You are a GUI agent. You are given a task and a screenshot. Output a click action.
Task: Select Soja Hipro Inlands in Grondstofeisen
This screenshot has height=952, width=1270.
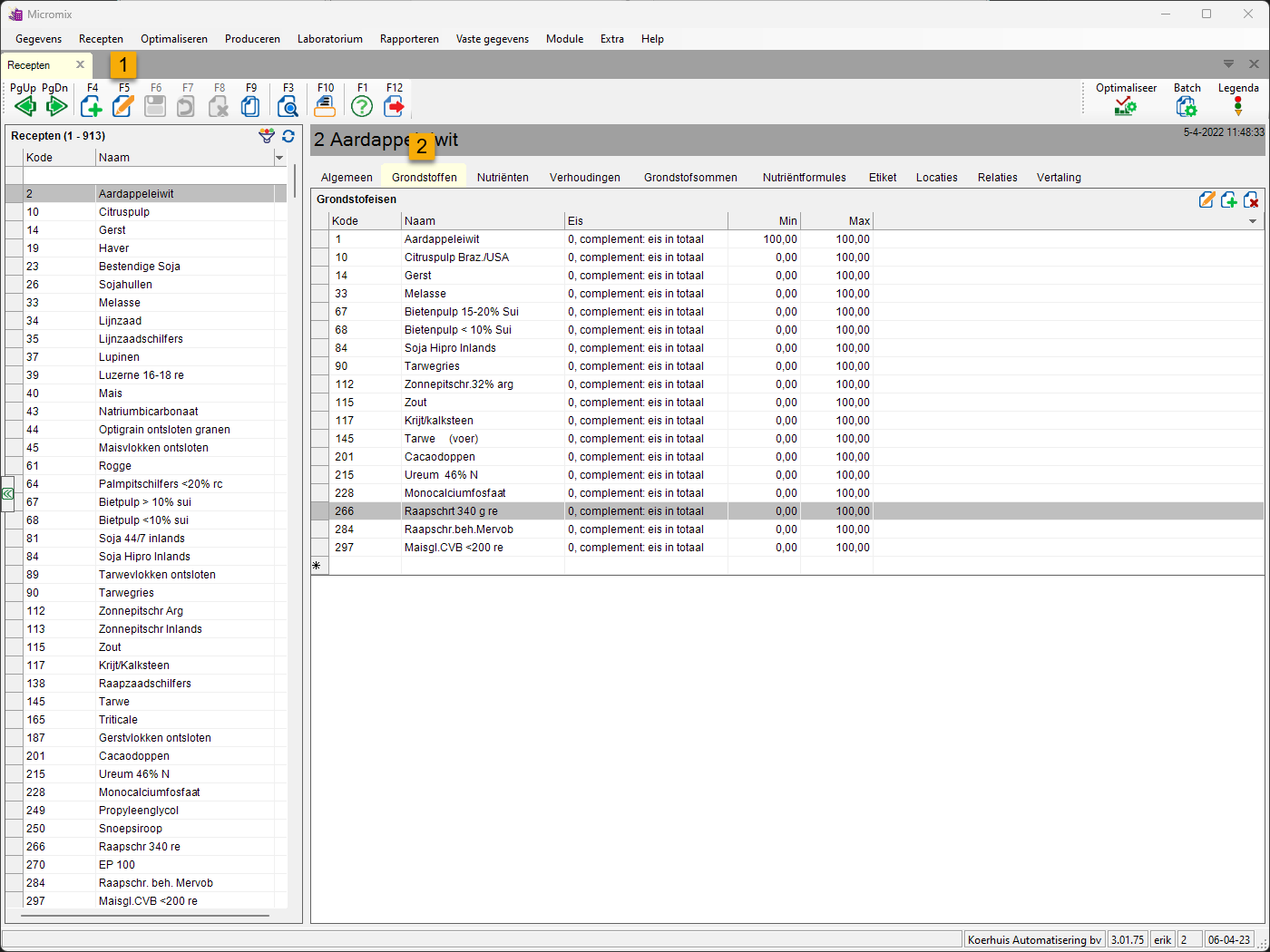click(787, 348)
